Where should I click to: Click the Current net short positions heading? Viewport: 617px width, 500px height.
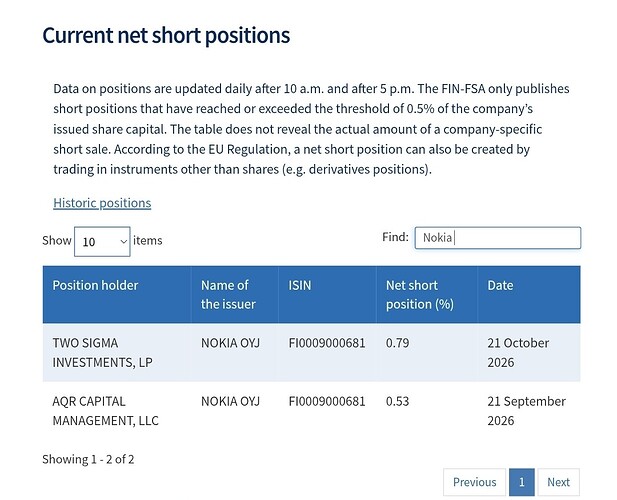point(166,35)
